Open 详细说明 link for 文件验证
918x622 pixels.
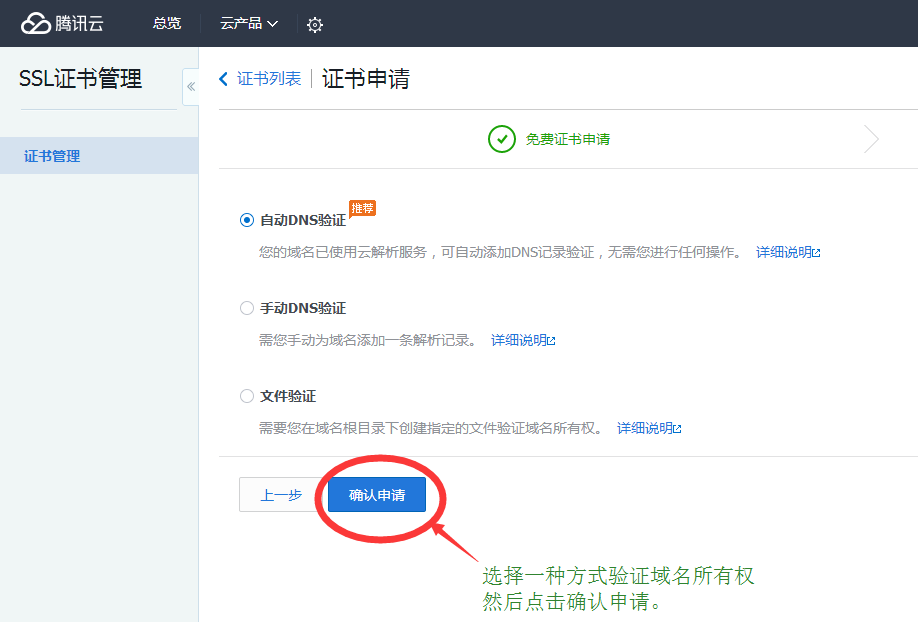[x=648, y=428]
